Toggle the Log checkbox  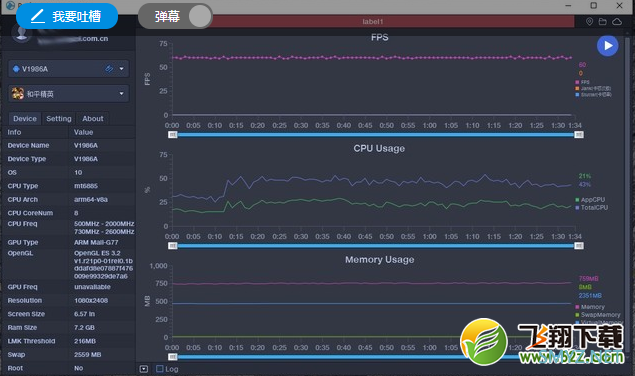click(x=160, y=369)
